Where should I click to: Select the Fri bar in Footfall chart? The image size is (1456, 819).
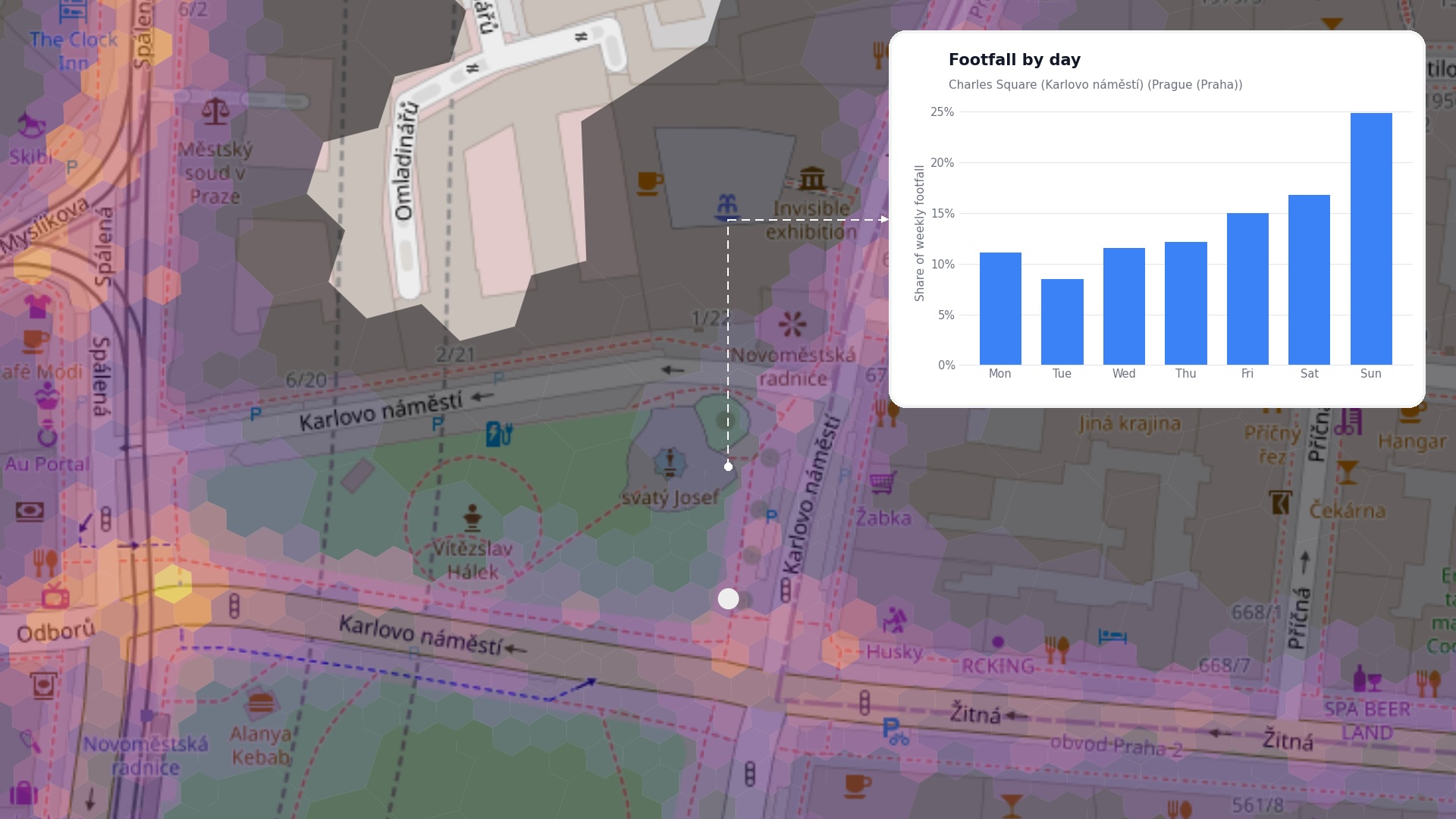1247,289
